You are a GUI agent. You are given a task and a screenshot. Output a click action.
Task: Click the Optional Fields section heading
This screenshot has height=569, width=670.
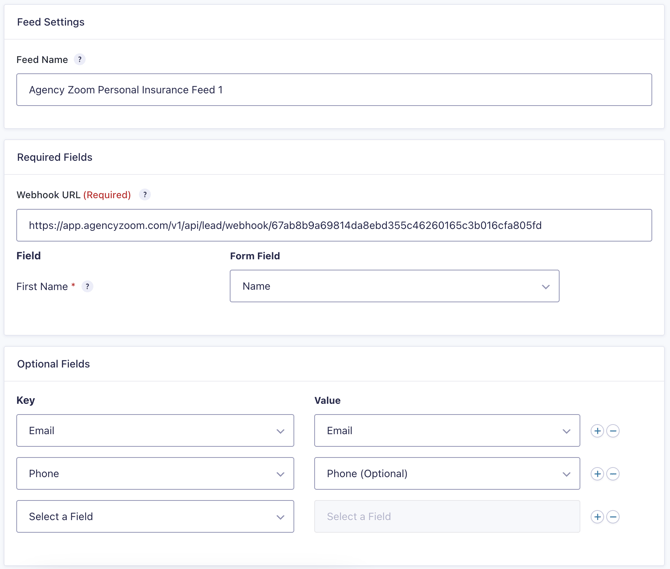pyautogui.click(x=53, y=364)
